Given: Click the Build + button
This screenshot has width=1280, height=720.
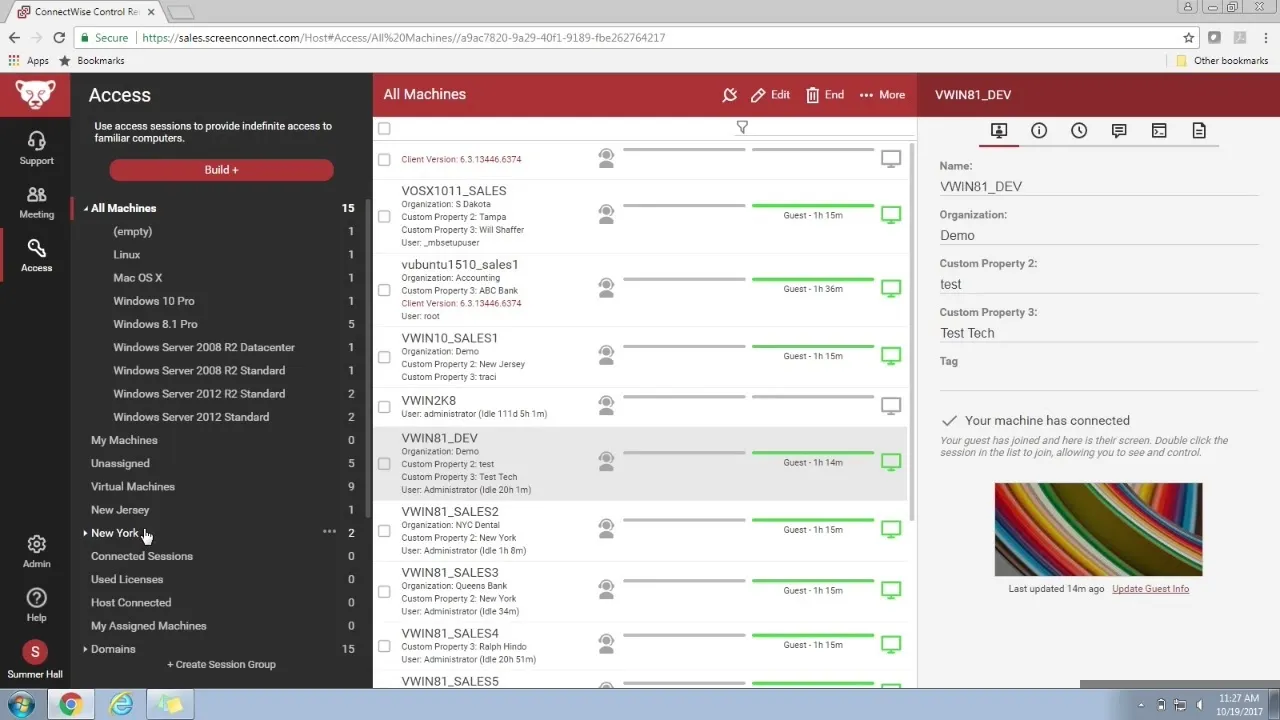Looking at the screenshot, I should (221, 170).
